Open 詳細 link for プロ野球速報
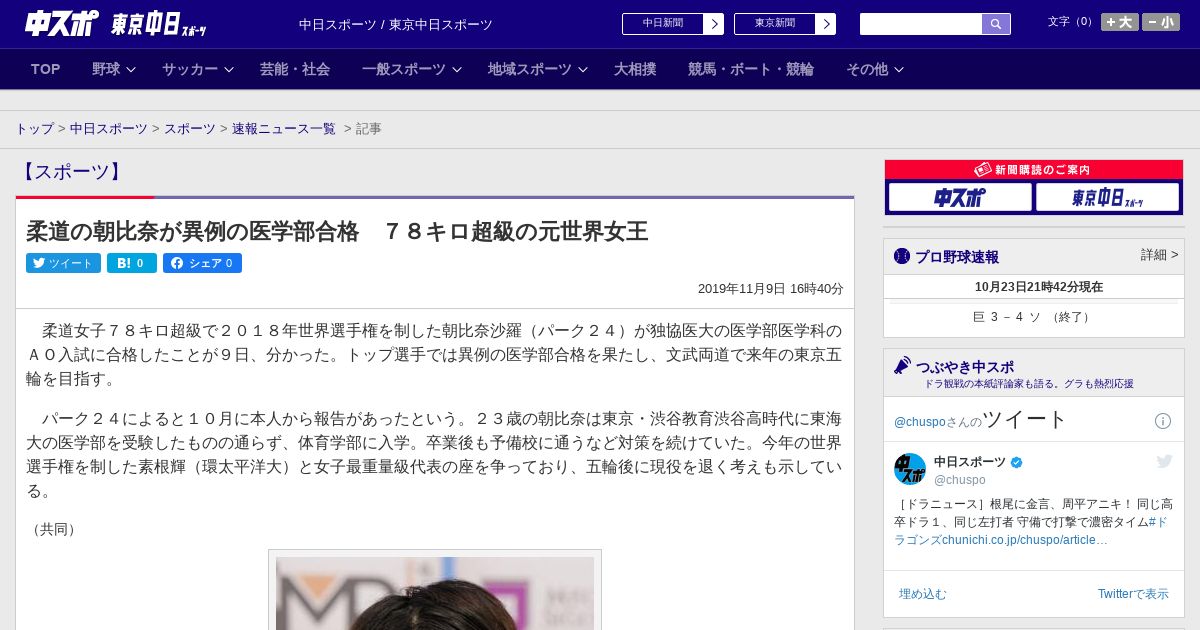Screen dimensions: 1200x630 (x=1160, y=255)
